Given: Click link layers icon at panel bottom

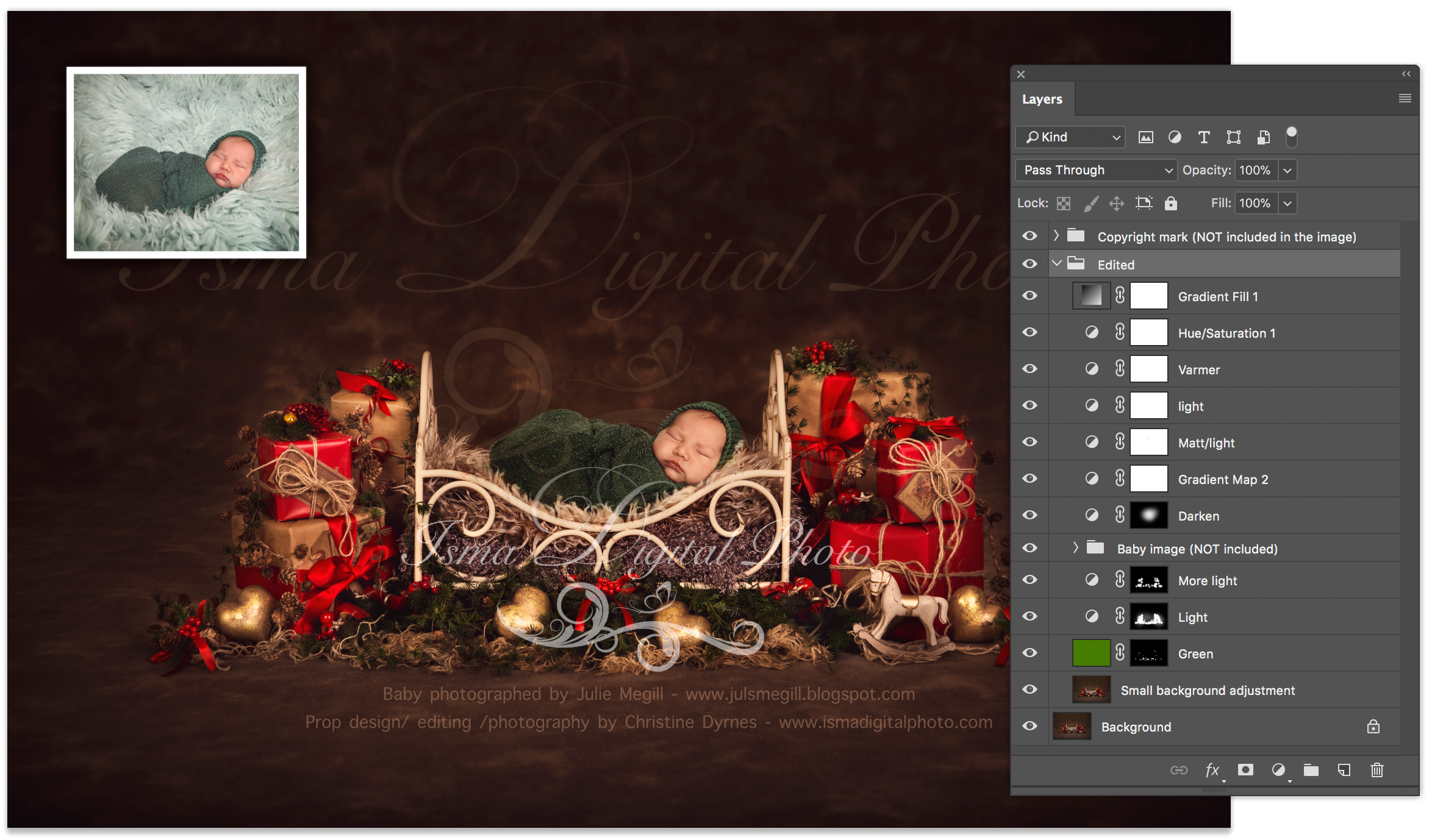Looking at the screenshot, I should [x=1179, y=770].
